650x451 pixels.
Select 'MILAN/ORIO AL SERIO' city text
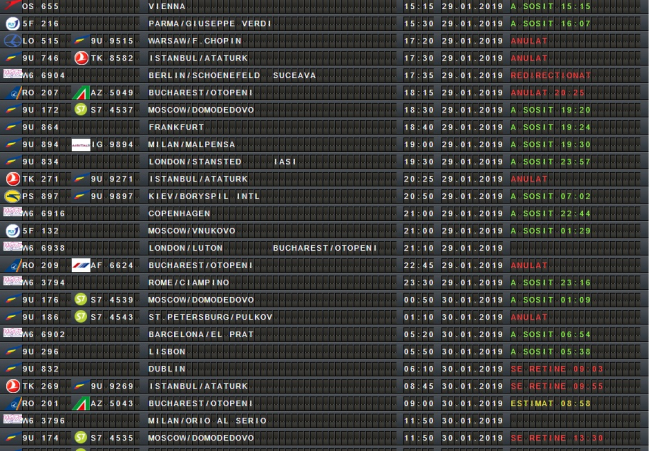coord(207,421)
